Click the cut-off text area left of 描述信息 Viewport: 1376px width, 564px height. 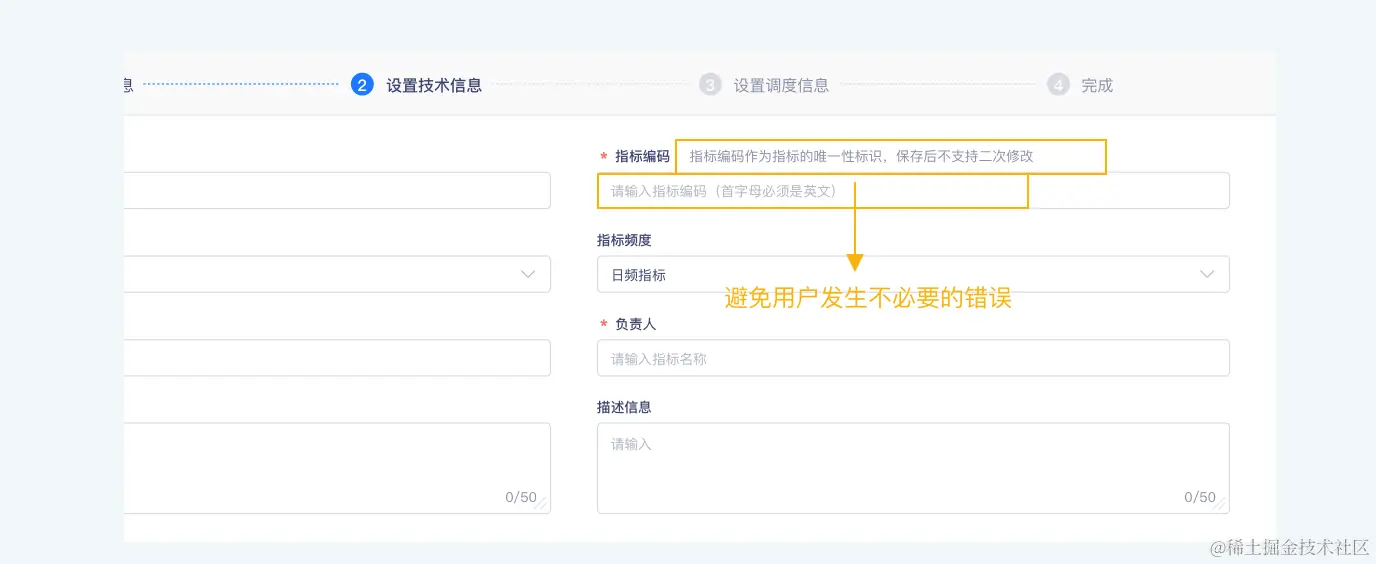(337, 468)
